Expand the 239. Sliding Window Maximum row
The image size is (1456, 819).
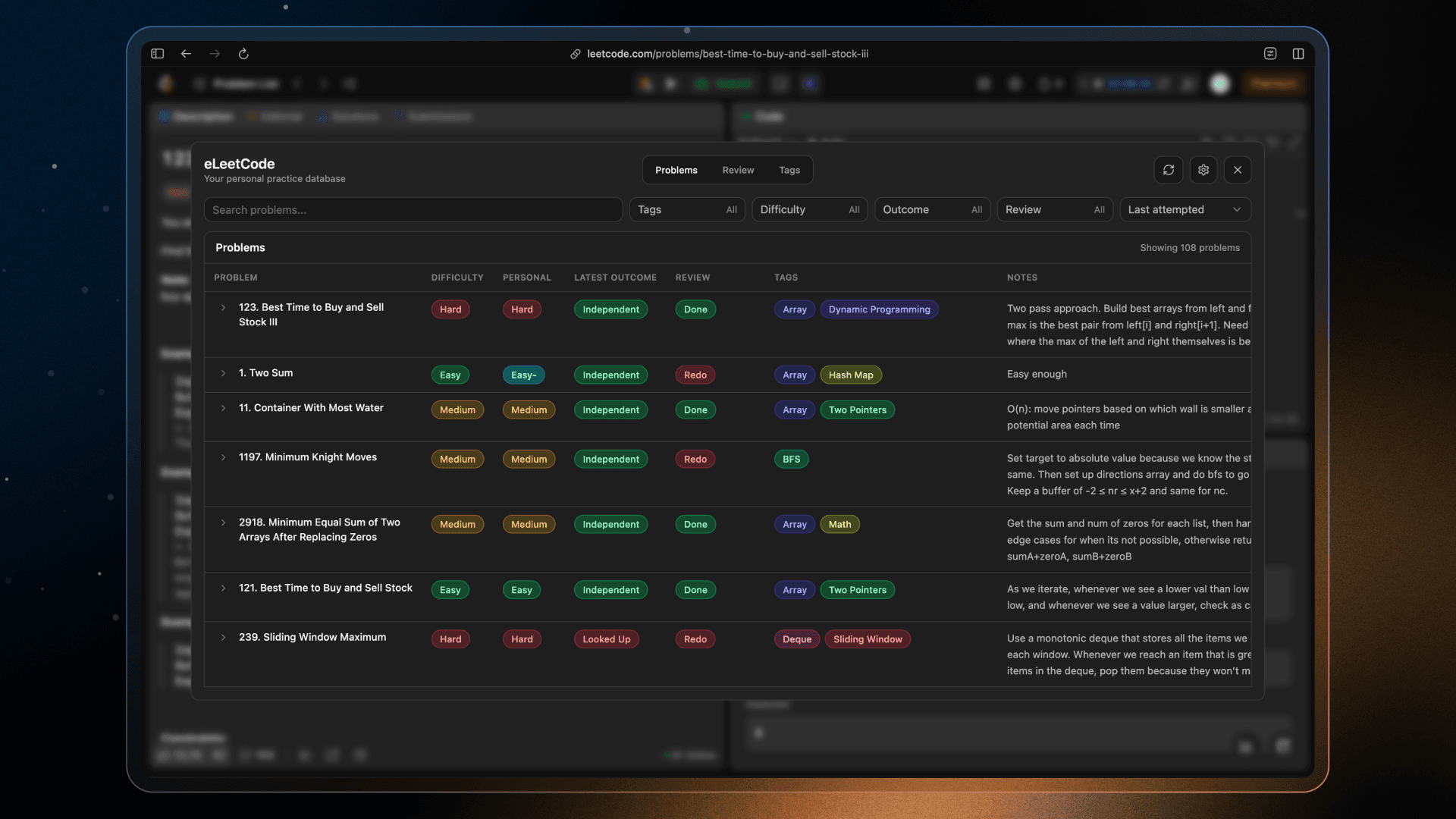223,638
